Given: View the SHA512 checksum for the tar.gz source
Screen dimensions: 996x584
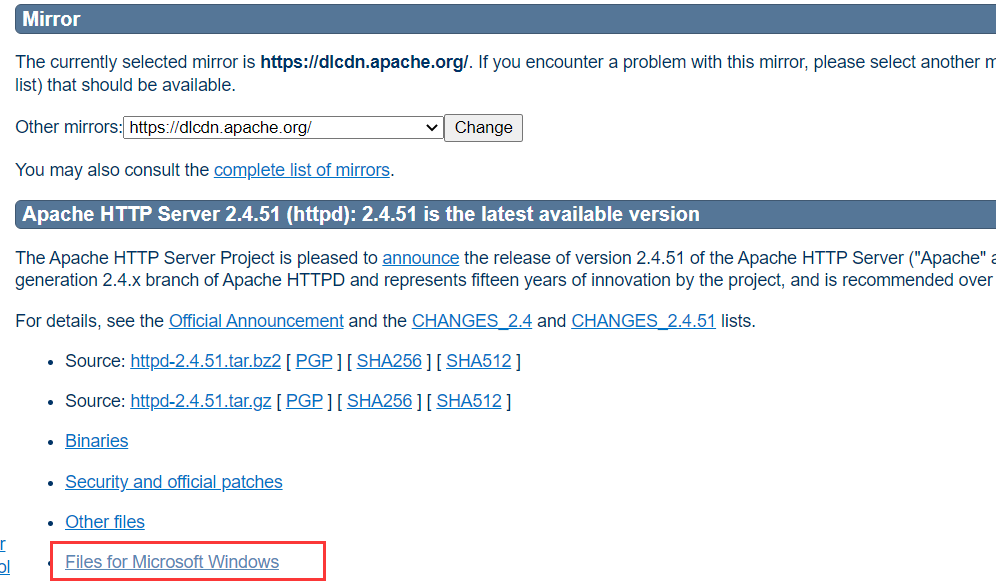Looking at the screenshot, I should 468,401.
